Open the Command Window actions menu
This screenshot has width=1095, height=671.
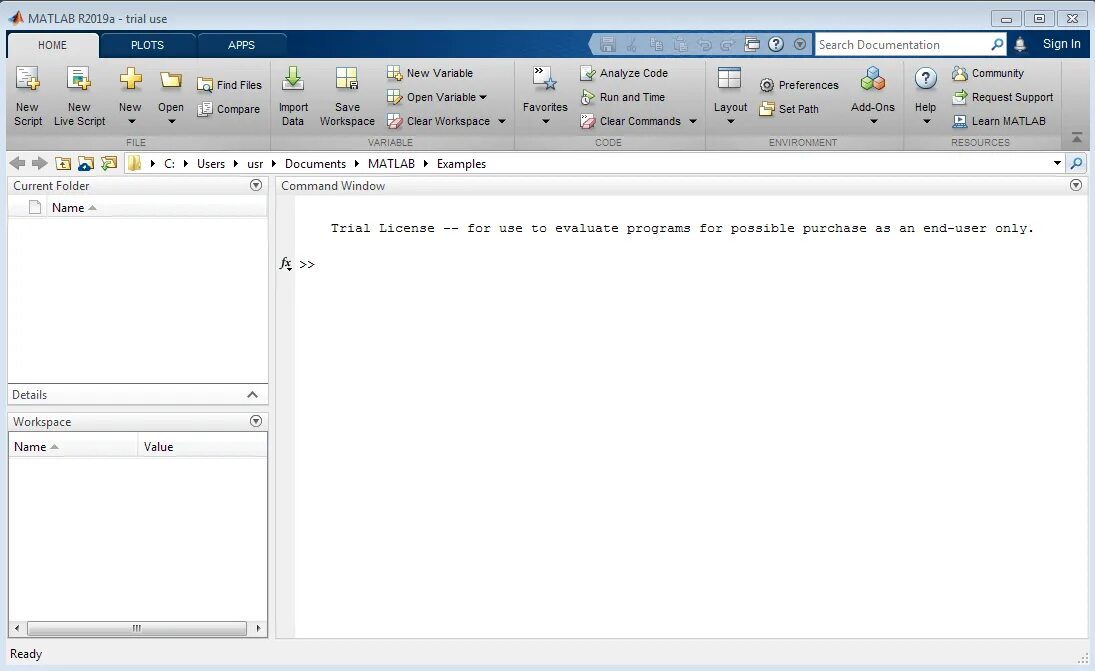(1075, 185)
